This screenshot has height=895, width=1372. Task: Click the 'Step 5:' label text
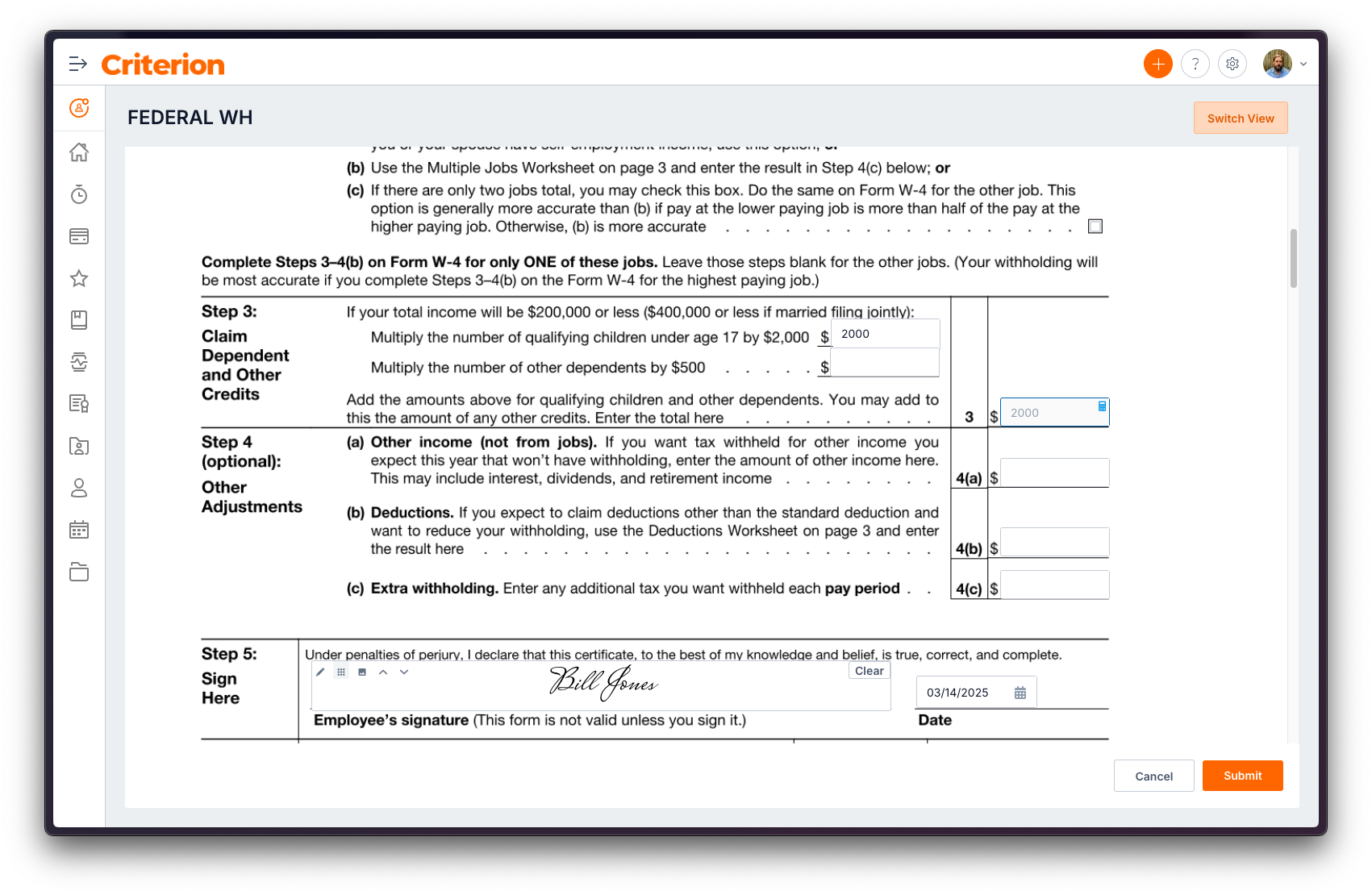click(x=229, y=654)
